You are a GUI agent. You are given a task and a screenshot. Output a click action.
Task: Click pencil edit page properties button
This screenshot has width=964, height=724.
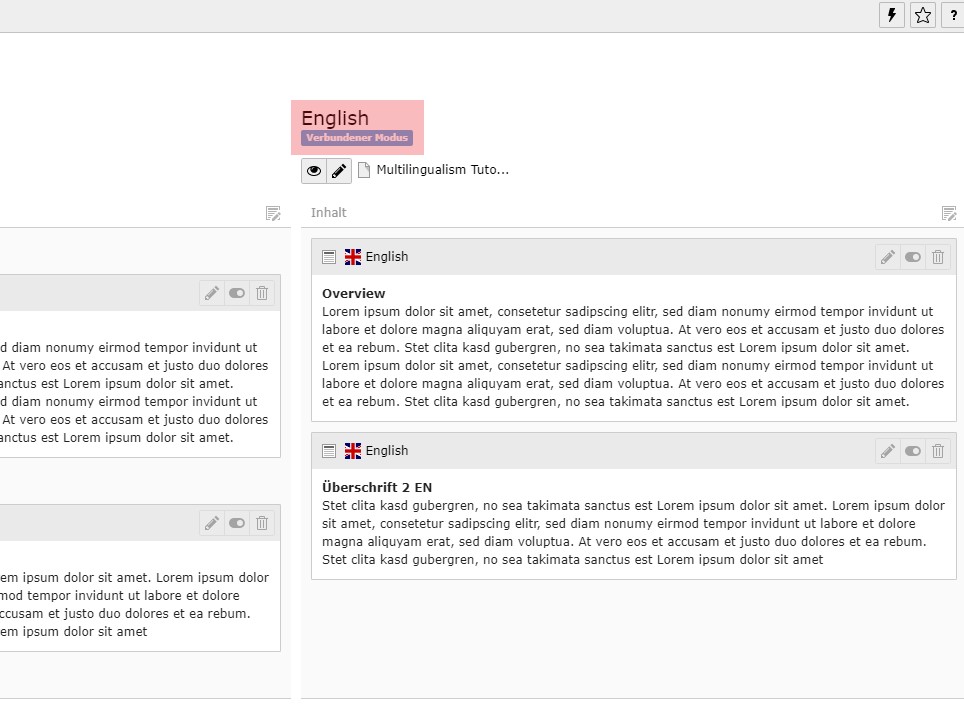339,171
